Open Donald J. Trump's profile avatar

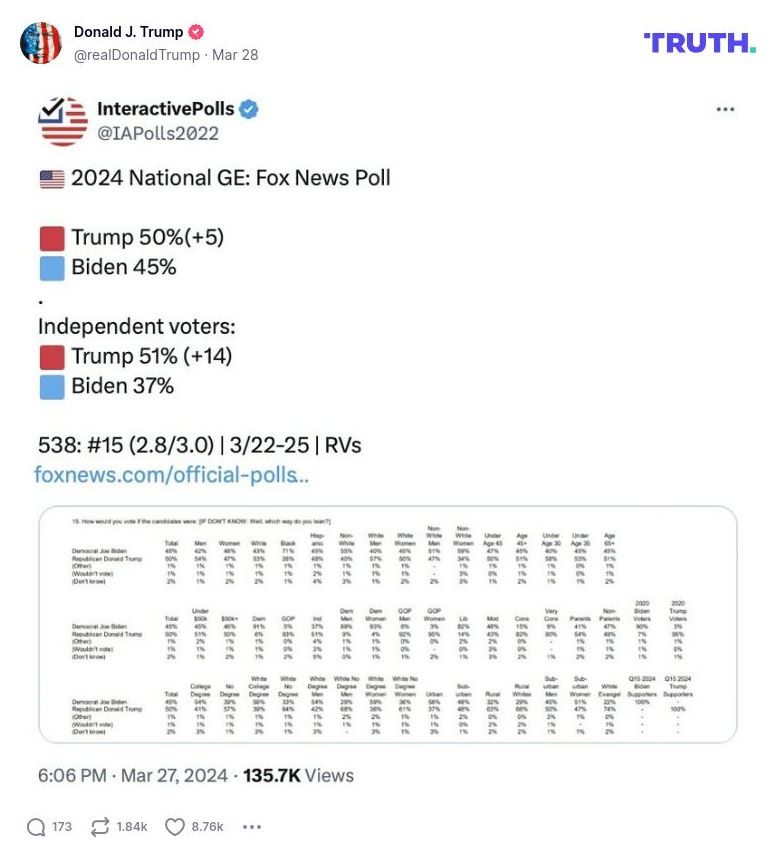coord(42,43)
